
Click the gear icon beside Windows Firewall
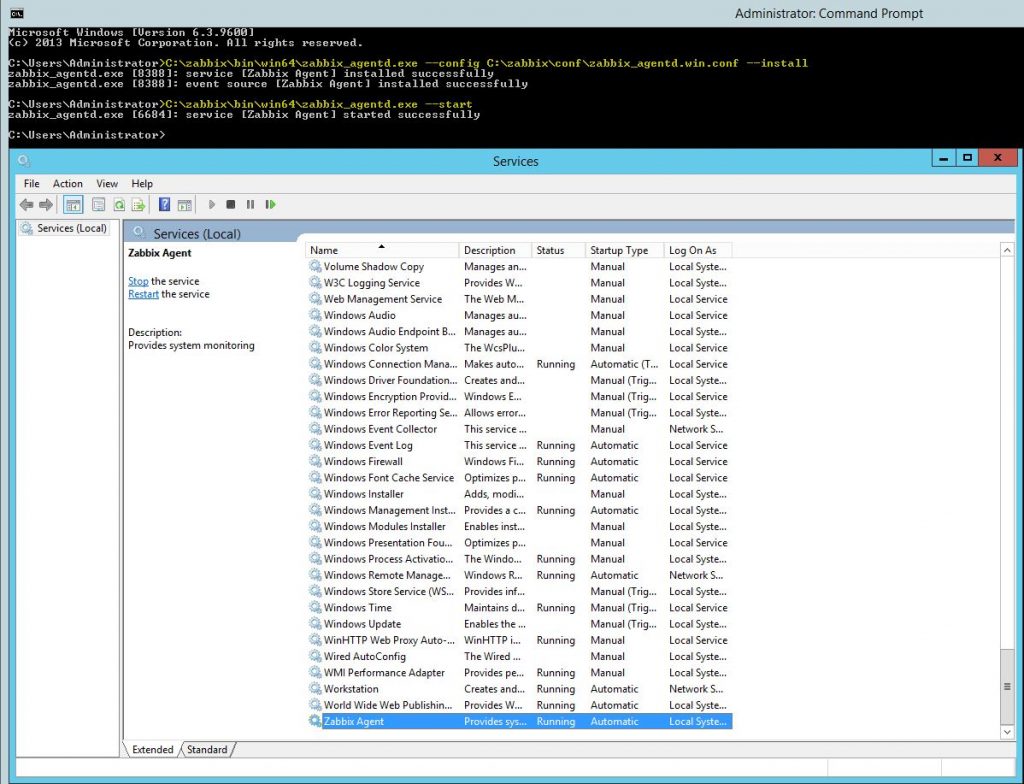(x=315, y=461)
